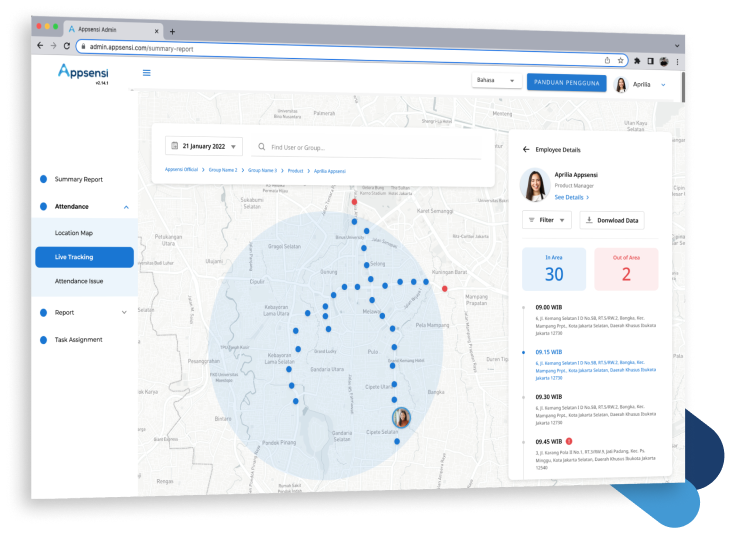Click the share icon in address bar
The height and width of the screenshot is (538, 738).
607,60
